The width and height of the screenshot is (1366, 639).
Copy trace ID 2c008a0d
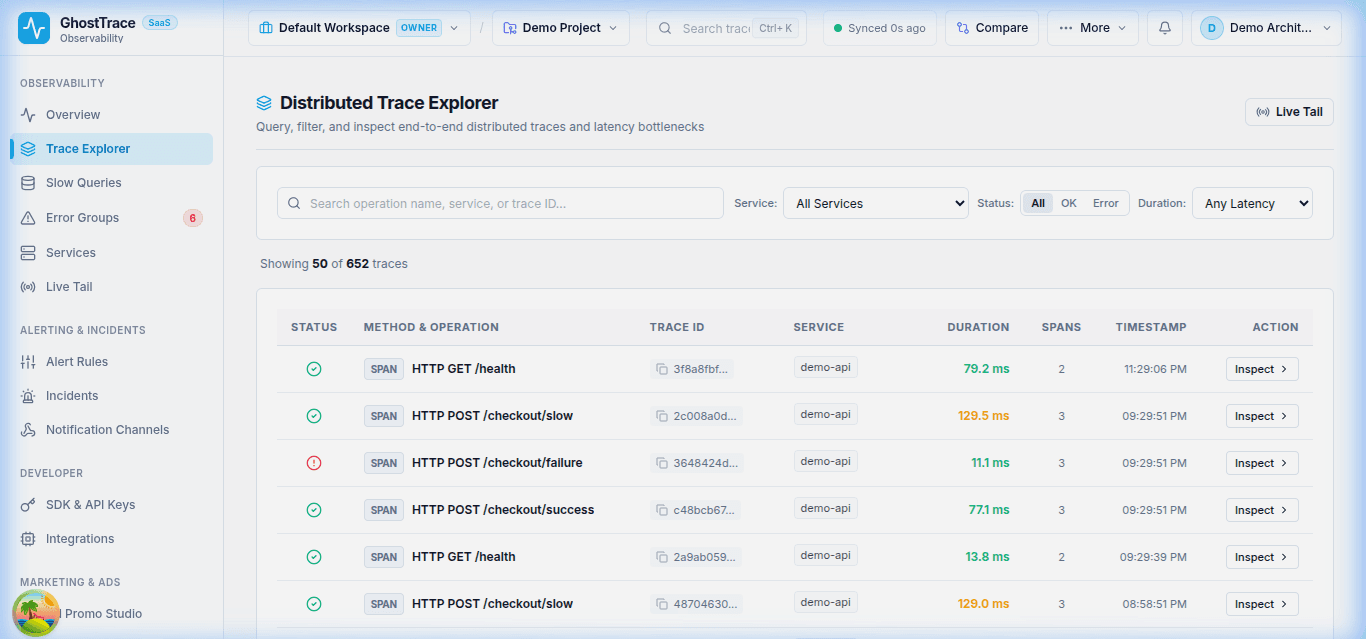pyautogui.click(x=662, y=416)
